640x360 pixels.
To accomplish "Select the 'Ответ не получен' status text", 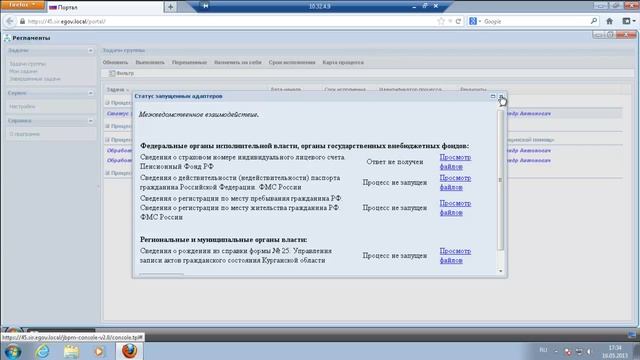I will pos(395,162).
